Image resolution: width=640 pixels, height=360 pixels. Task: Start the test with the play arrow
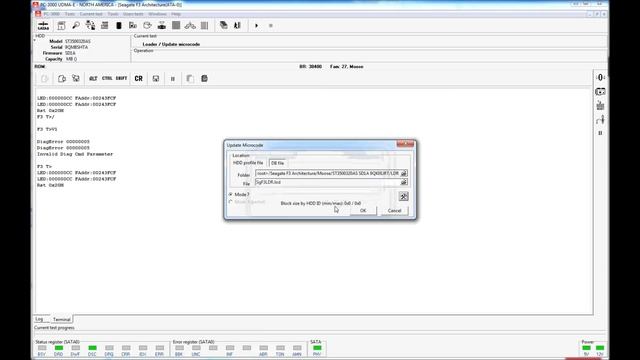click(256, 25)
